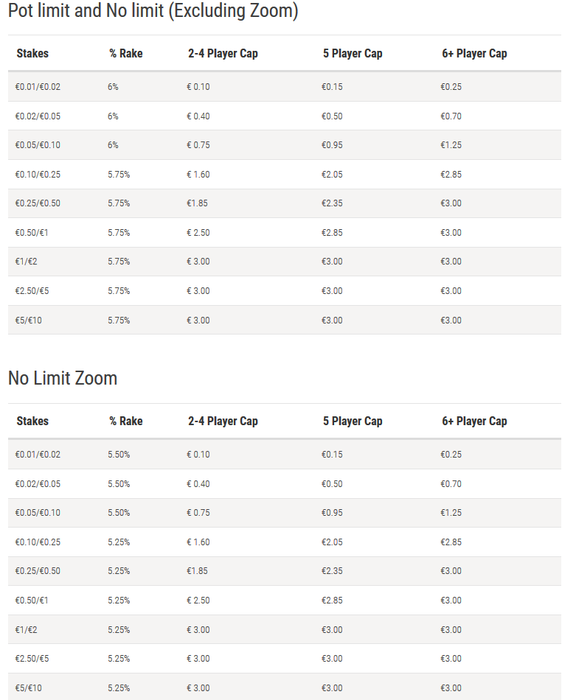Image resolution: width=562 pixels, height=700 pixels.
Task: Click the €2.50/€5 stakes cell in Zoom table
Action: click(32, 659)
